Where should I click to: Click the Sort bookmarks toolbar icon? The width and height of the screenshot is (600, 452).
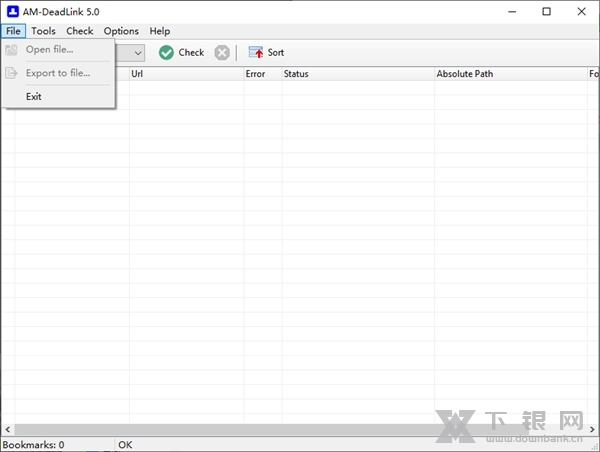click(256, 52)
